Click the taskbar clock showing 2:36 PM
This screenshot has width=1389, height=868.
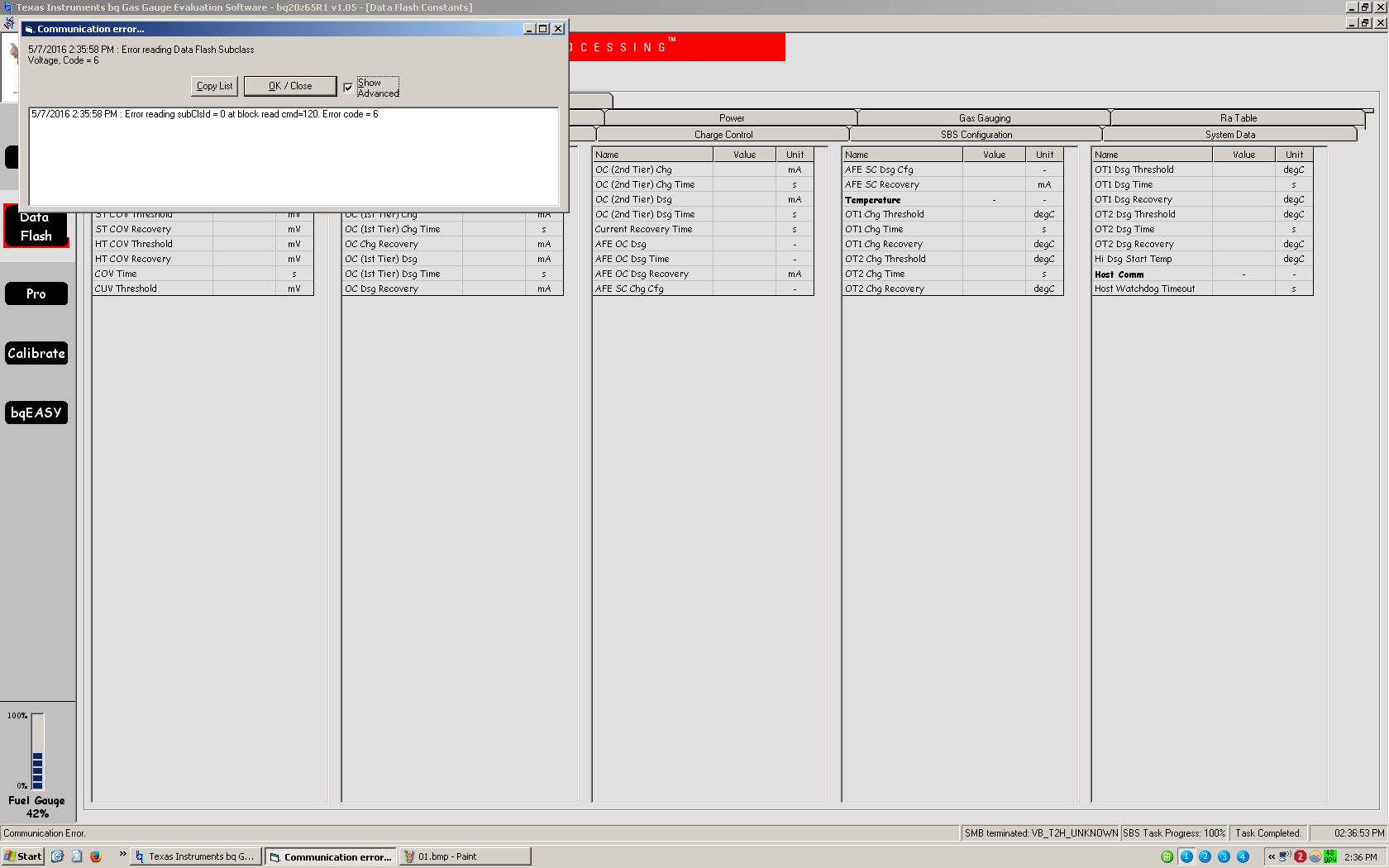(1360, 857)
